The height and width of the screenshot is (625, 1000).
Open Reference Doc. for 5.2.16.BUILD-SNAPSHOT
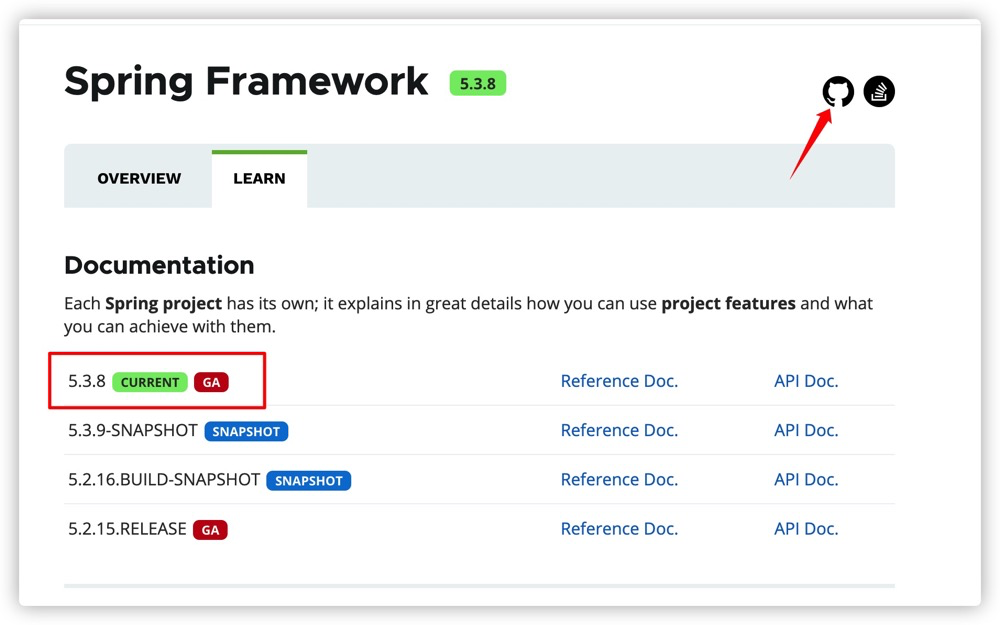click(x=619, y=480)
